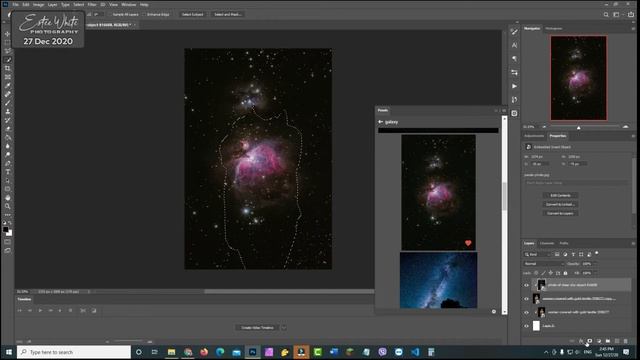Screen dimensions: 640x360
Task: Click the search icon at top right
Action: point(606,14)
